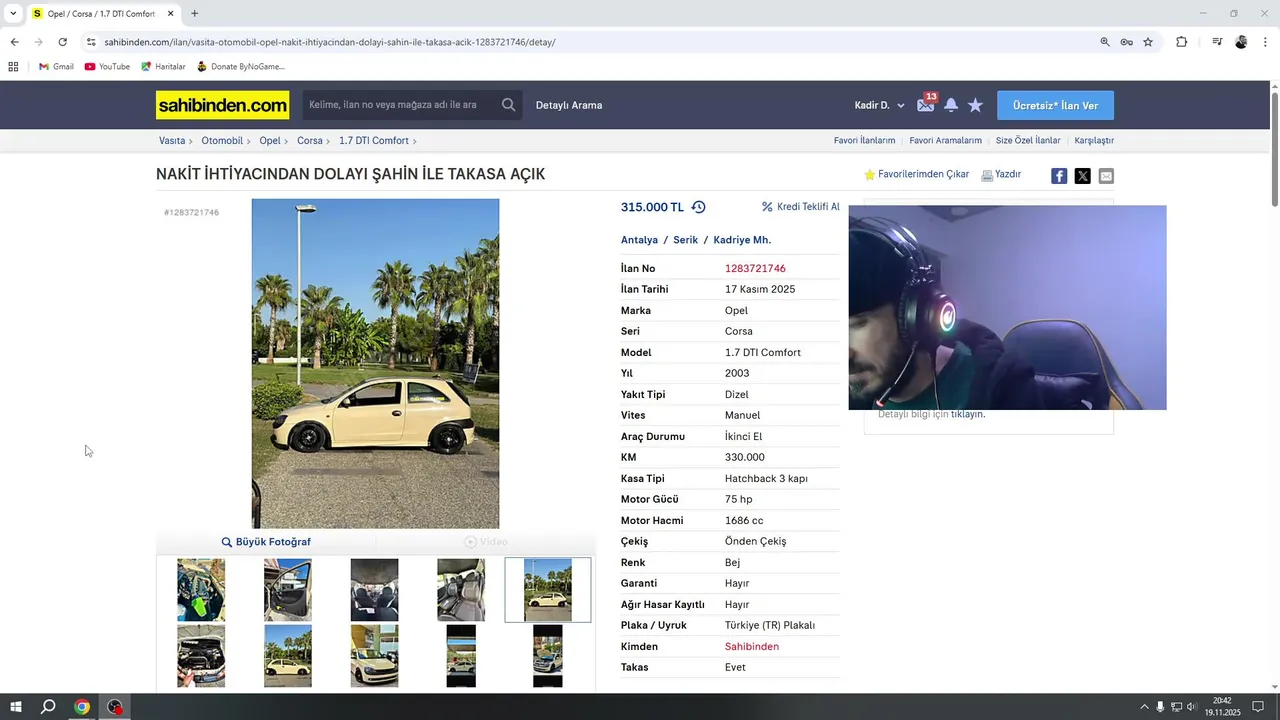The height and width of the screenshot is (720, 1280).
Task: Share listing via email icon
Action: coord(1106,176)
